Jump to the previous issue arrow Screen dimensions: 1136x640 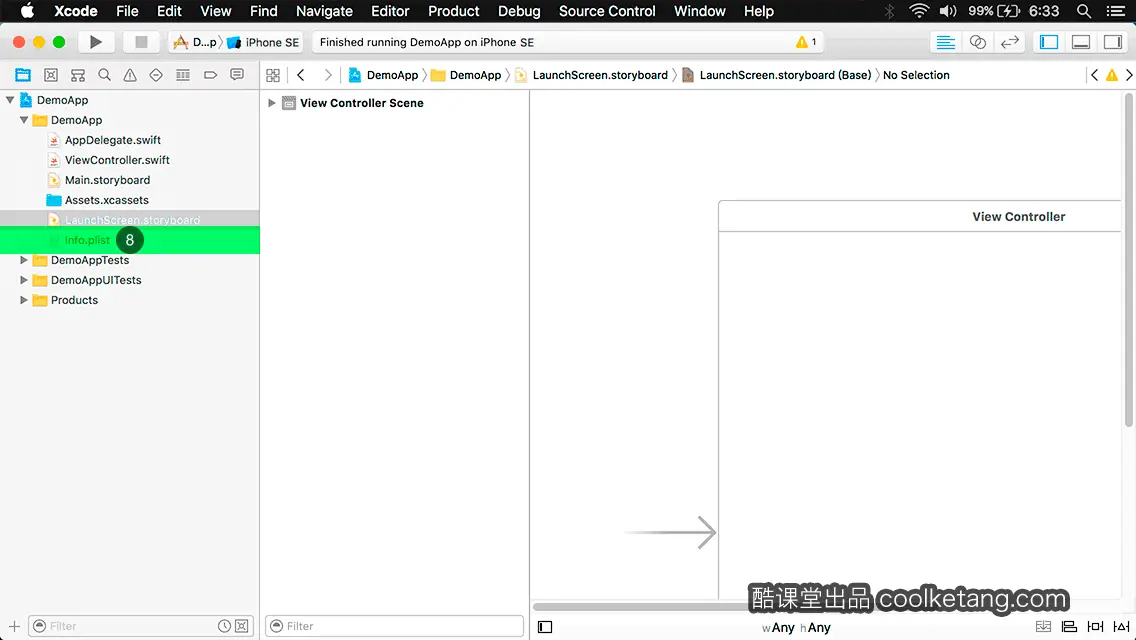pyautogui.click(x=1094, y=75)
